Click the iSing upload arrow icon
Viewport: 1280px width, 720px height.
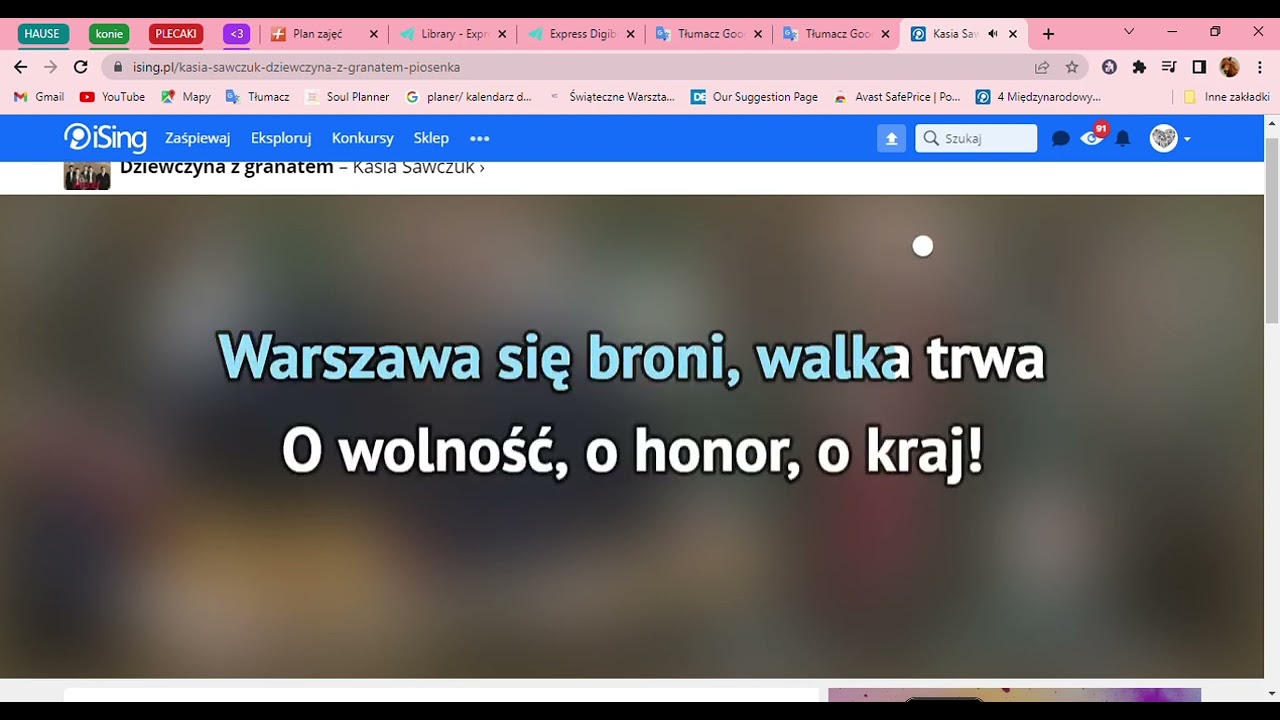coord(891,138)
